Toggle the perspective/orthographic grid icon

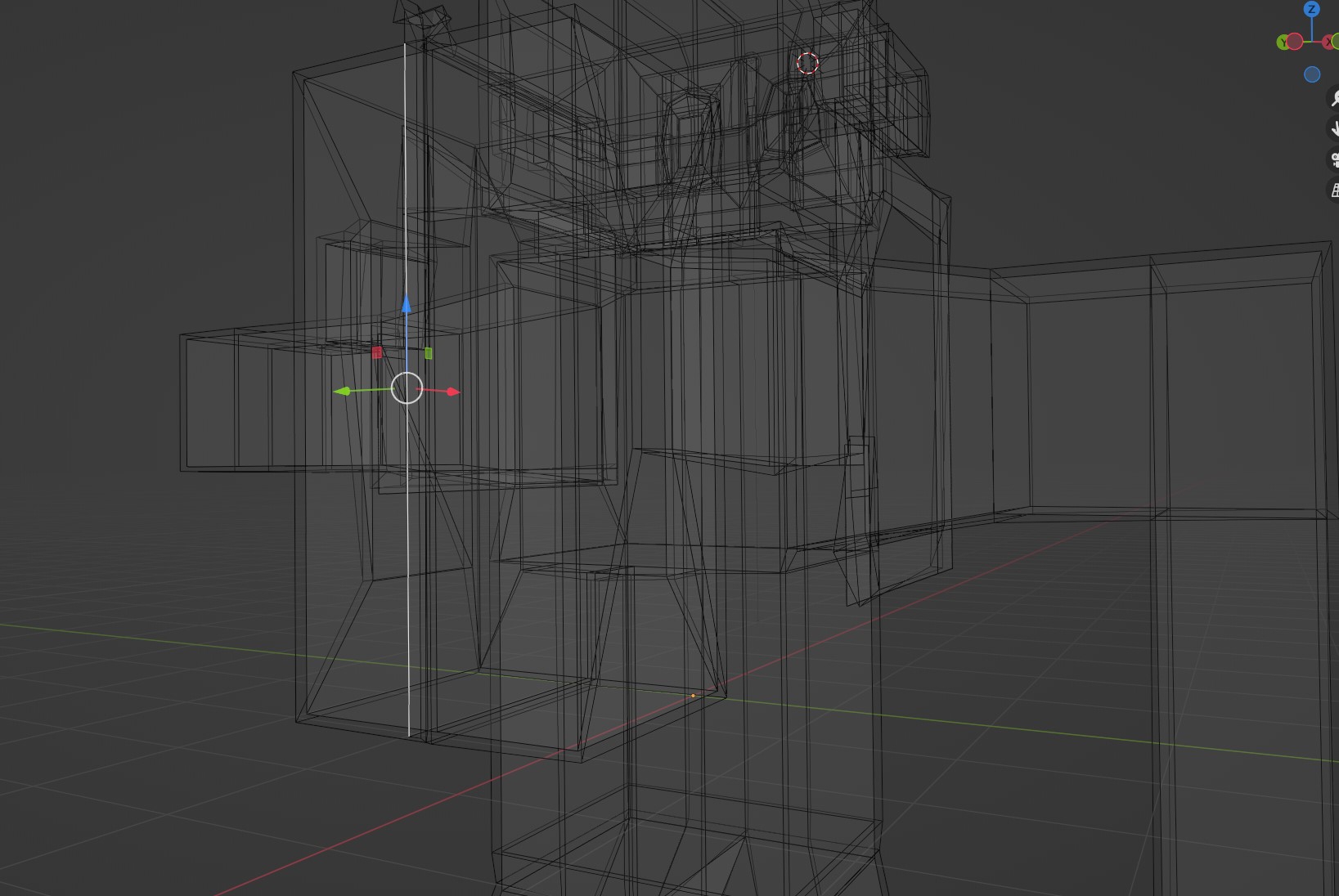1333,190
